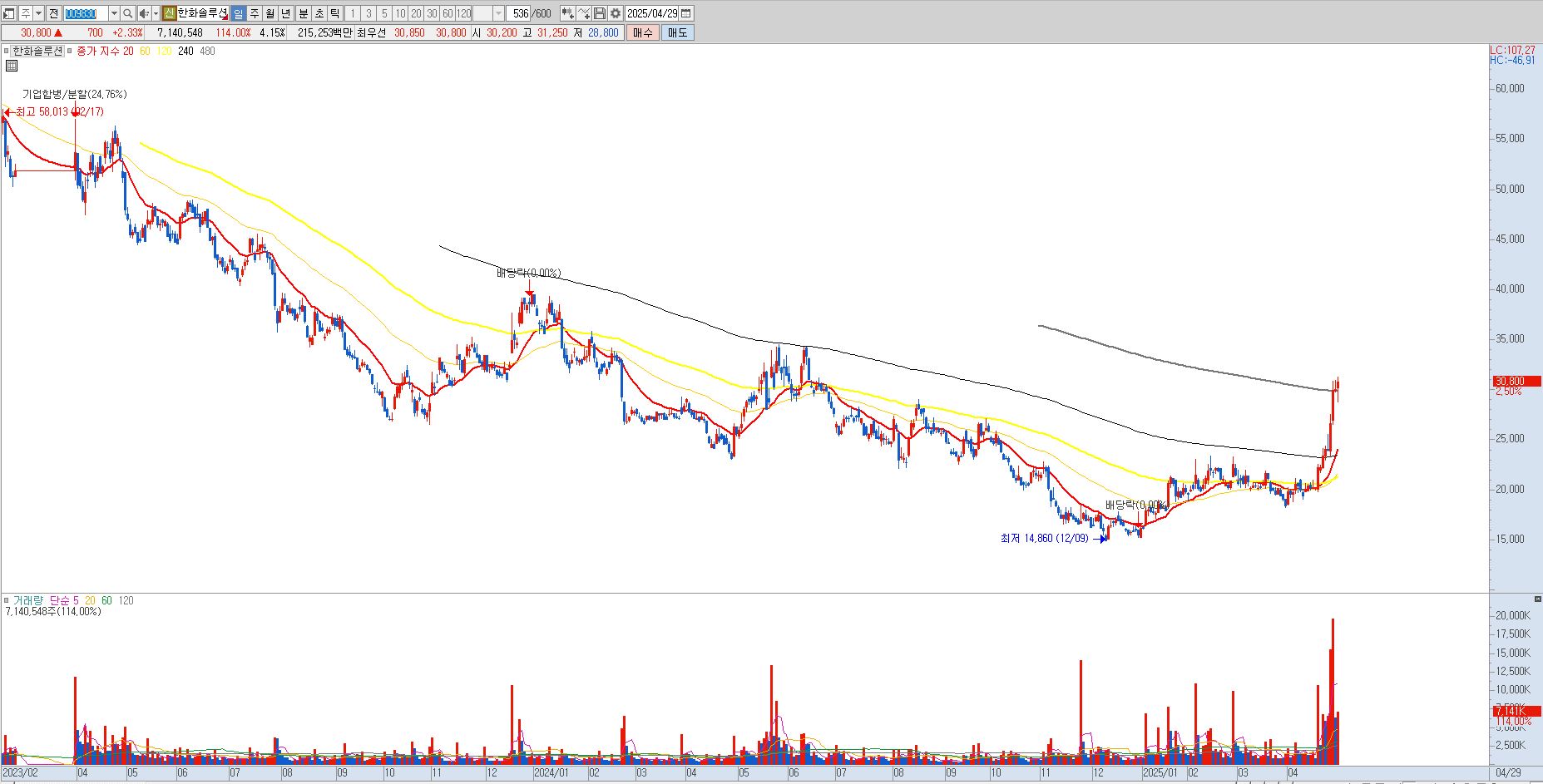Click the line tool icon with plus
The image size is (1543, 784).
(x=584, y=13)
